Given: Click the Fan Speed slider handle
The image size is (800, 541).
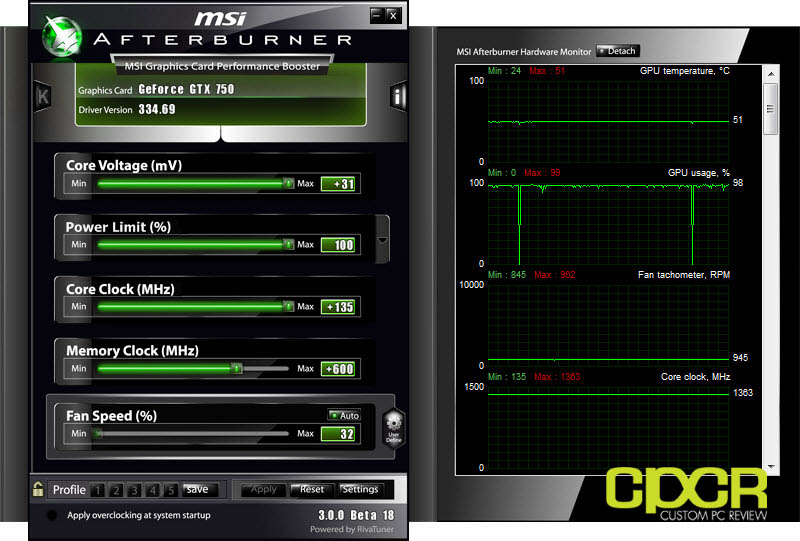Looking at the screenshot, I should 98,433.
